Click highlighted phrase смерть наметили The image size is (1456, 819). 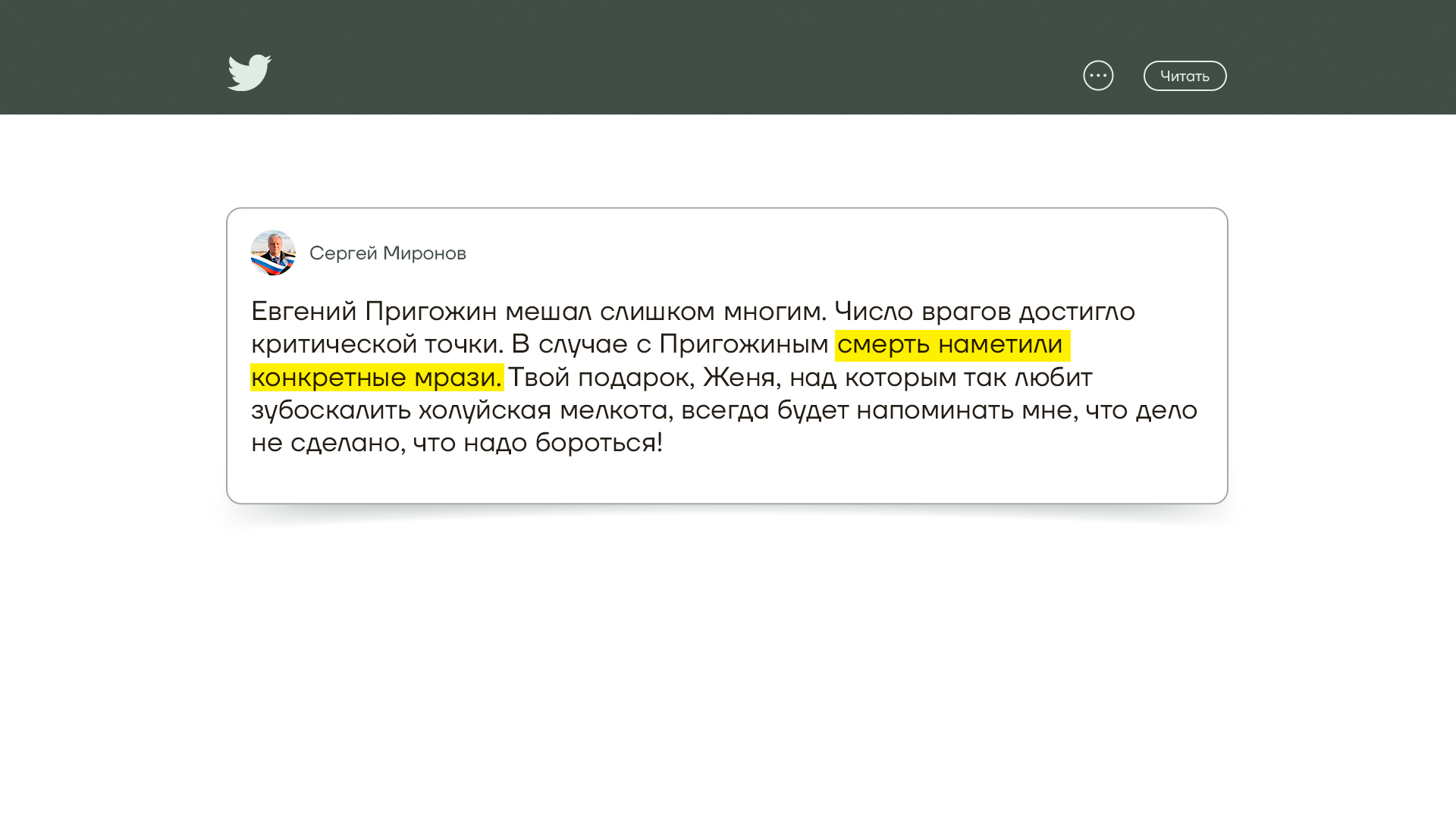[x=951, y=345]
